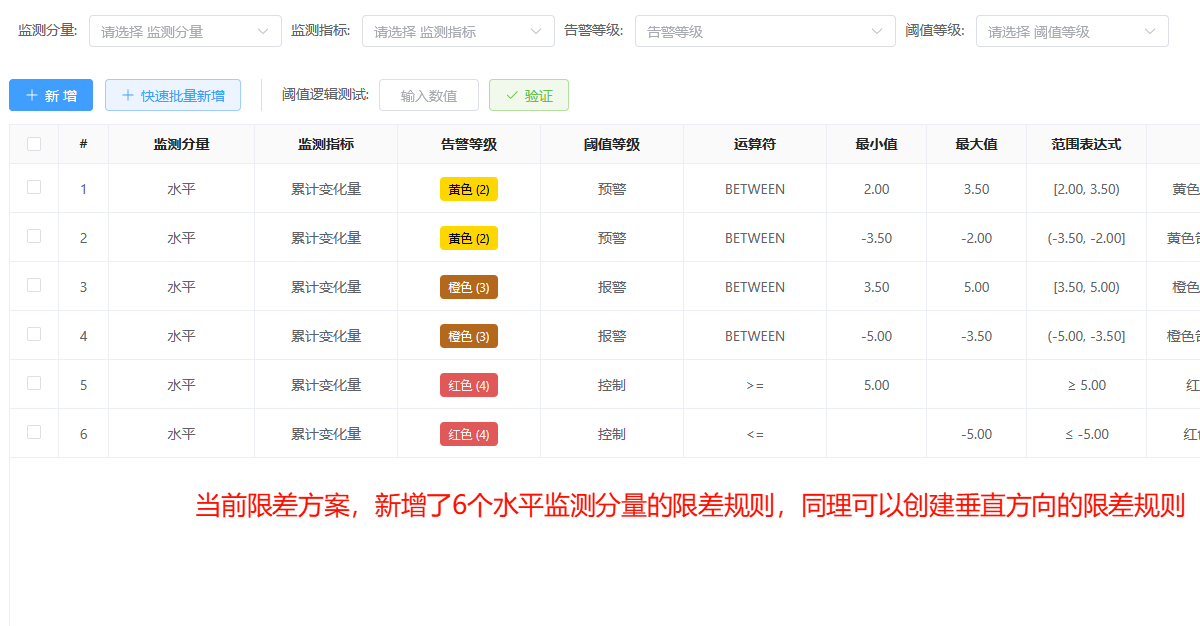Viewport: 1200px width, 626px height.
Task: Click the checkmark icon on 验证 button
Action: pyautogui.click(x=512, y=96)
